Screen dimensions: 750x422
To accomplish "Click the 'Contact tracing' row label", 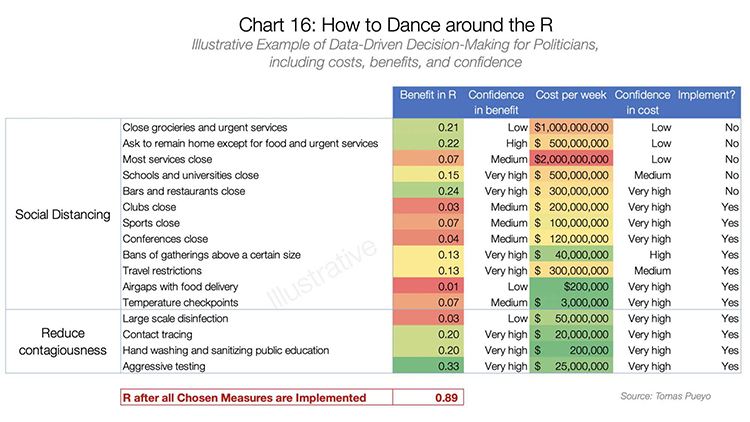I will point(157,335).
